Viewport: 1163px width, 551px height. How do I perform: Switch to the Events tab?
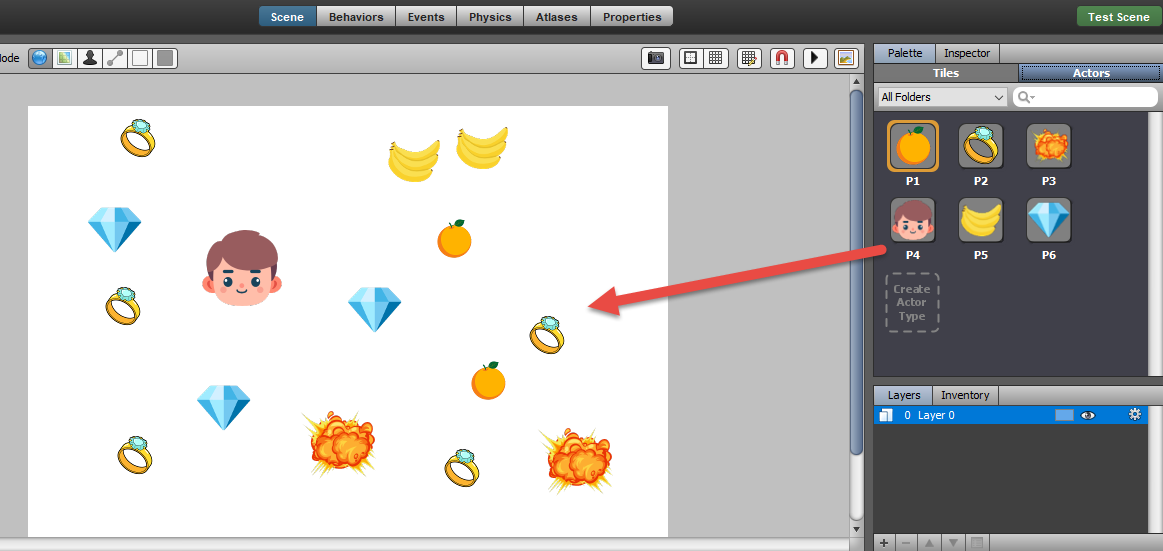click(x=426, y=16)
